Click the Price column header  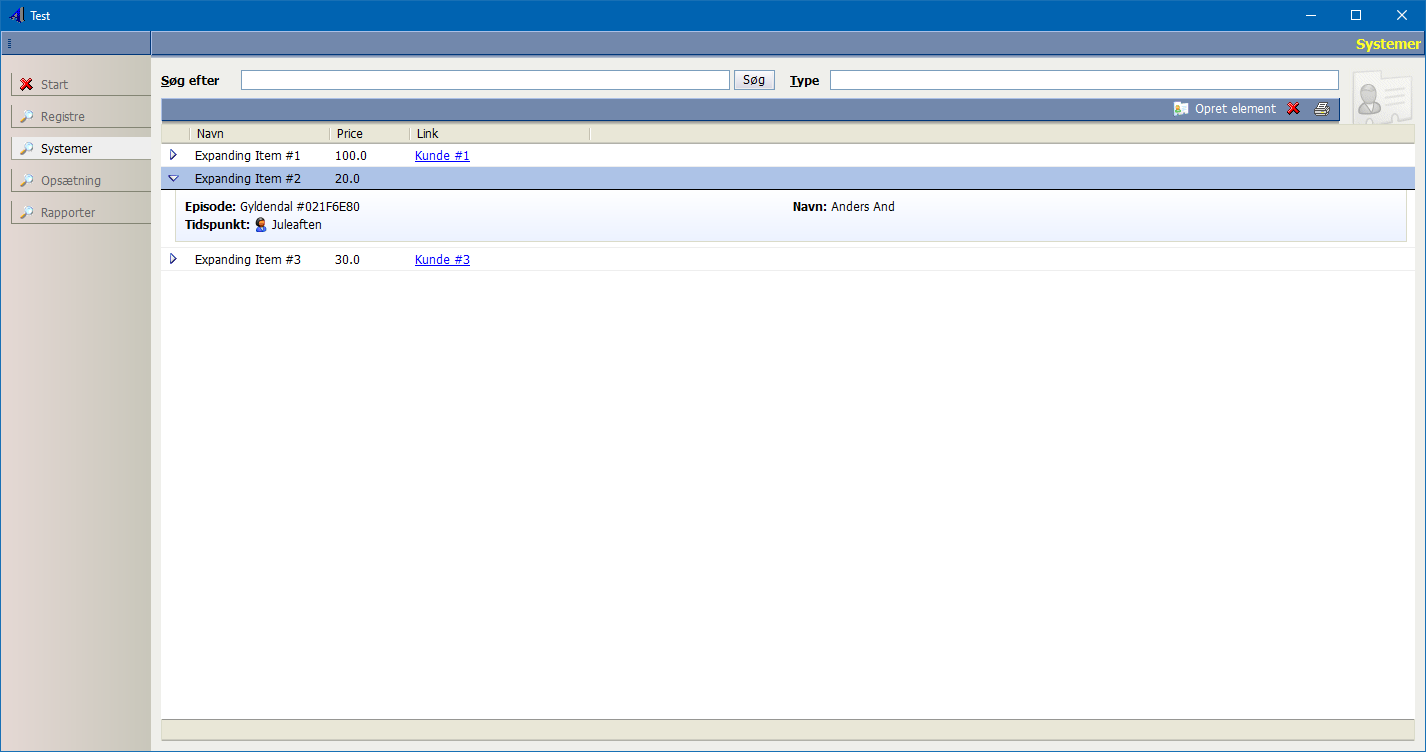tap(369, 134)
